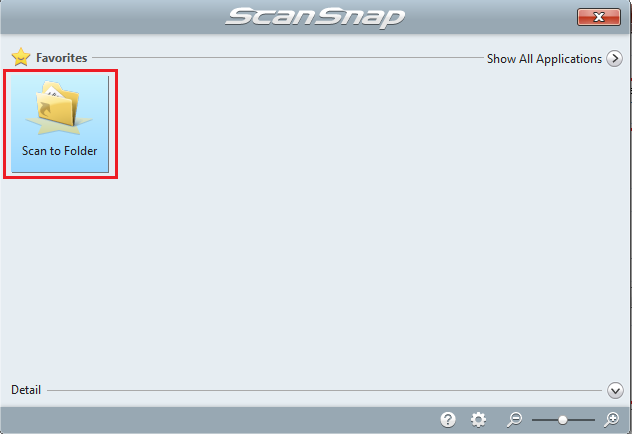This screenshot has width=632, height=434.
Task: Open help via the question mark icon
Action: point(448,419)
